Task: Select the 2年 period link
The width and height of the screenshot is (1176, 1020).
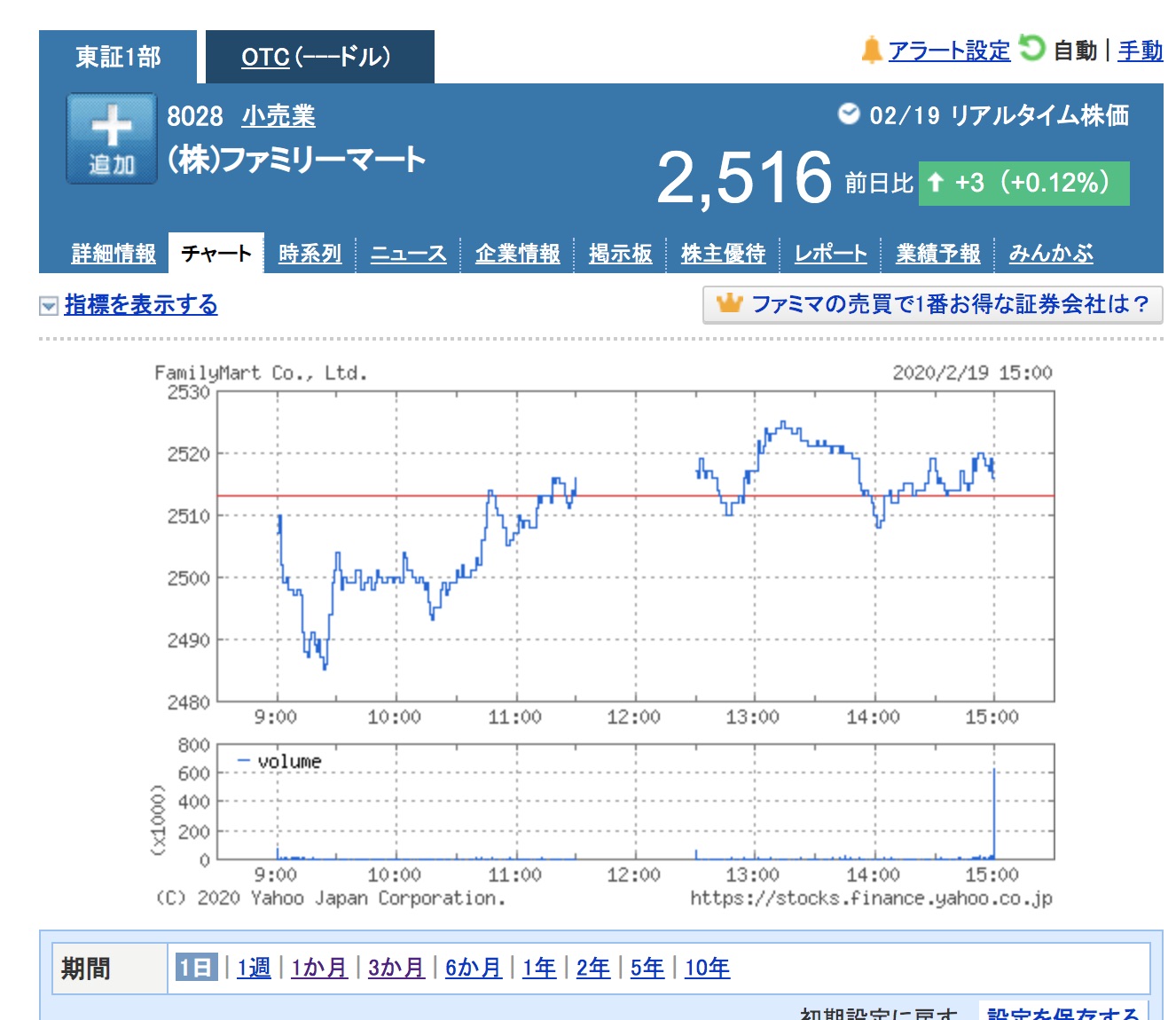Action: click(x=593, y=968)
